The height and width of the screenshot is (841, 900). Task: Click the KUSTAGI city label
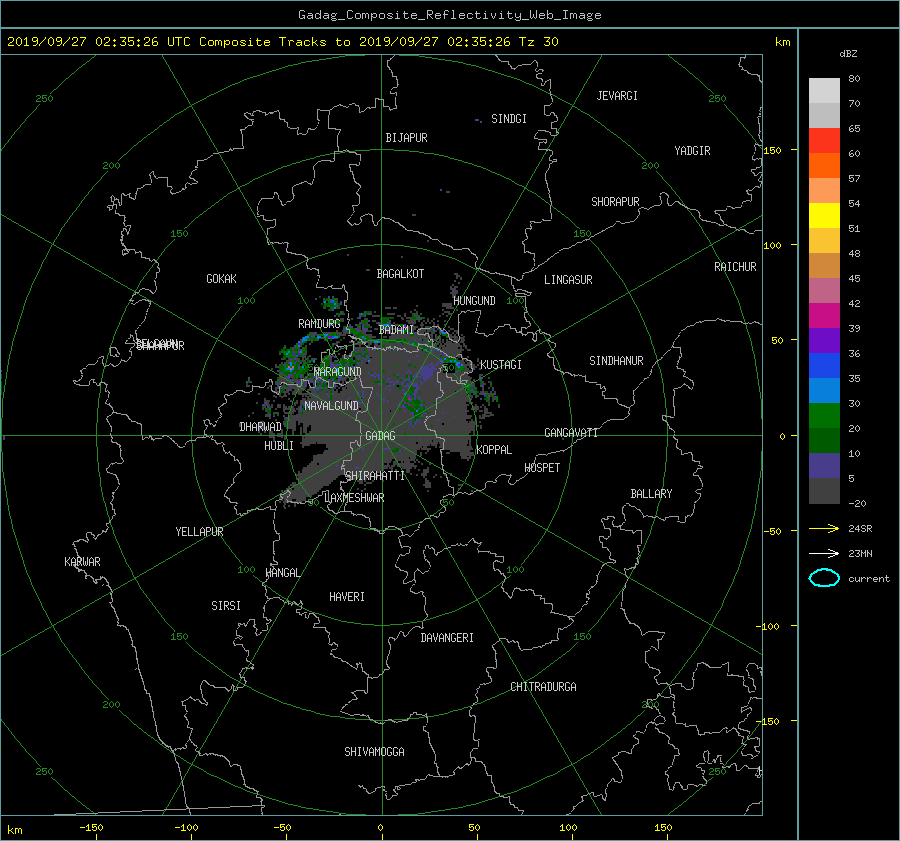[501, 365]
